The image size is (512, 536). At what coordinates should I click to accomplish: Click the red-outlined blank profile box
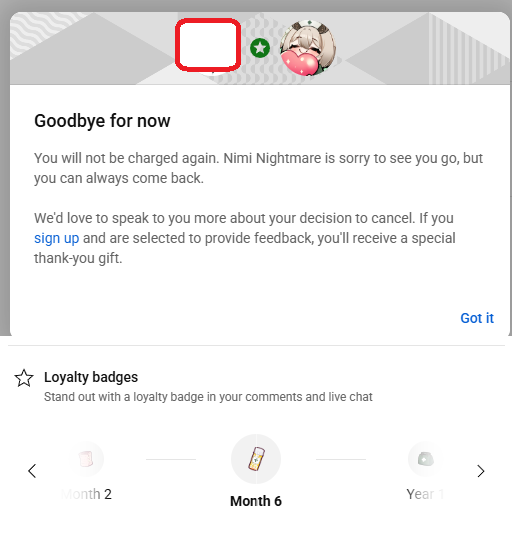(x=208, y=45)
